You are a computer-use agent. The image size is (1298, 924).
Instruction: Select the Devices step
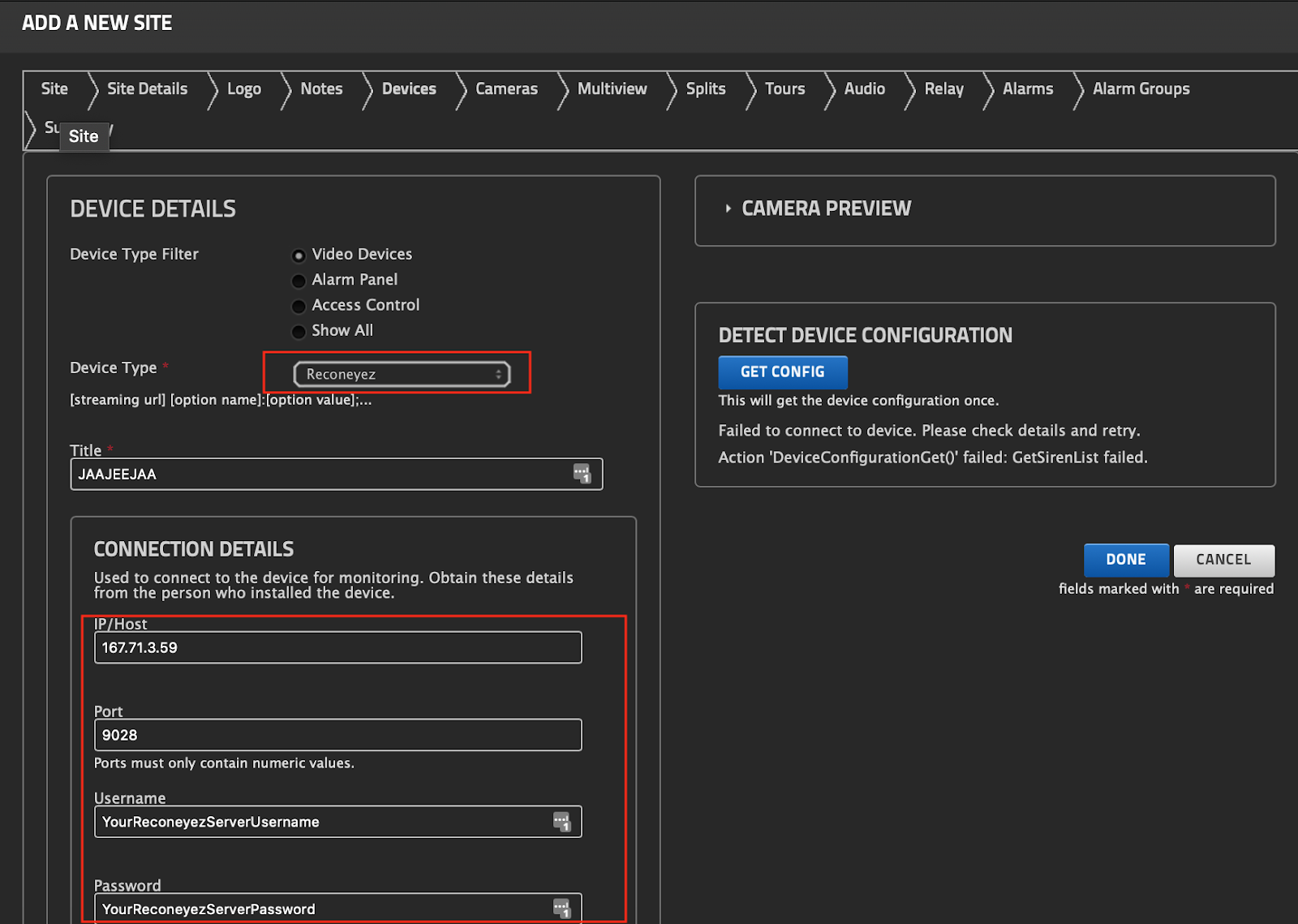point(409,88)
